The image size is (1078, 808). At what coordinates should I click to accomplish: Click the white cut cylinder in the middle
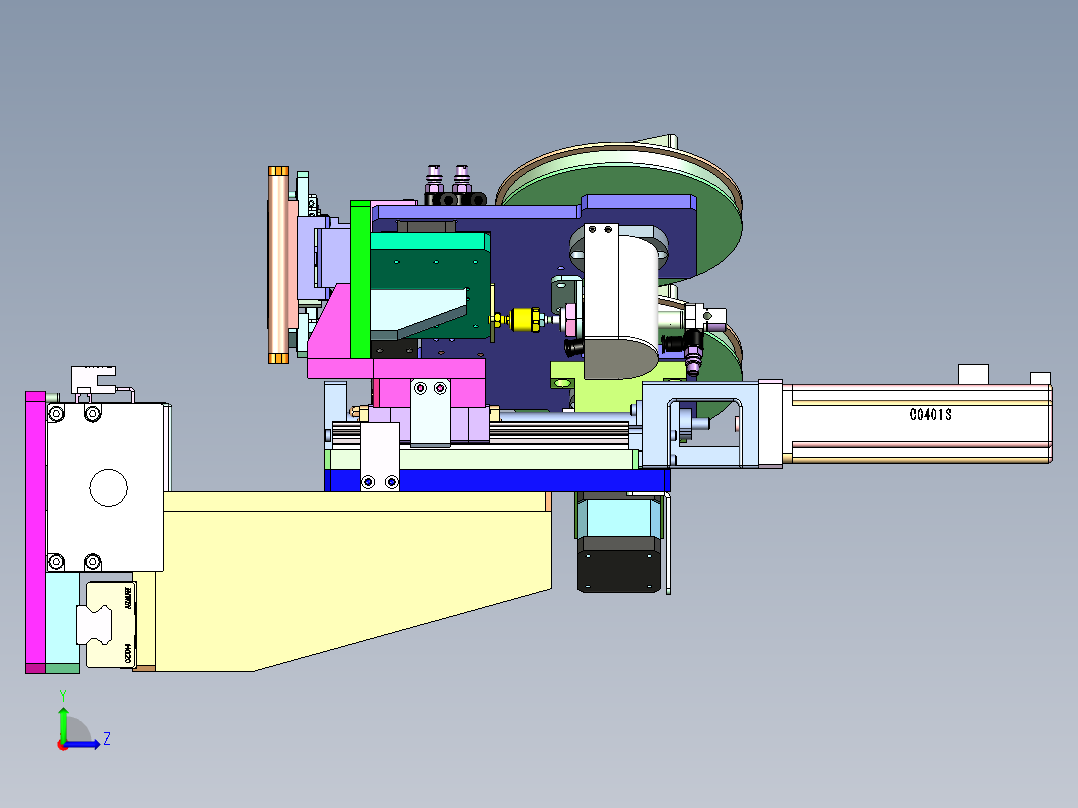621,299
